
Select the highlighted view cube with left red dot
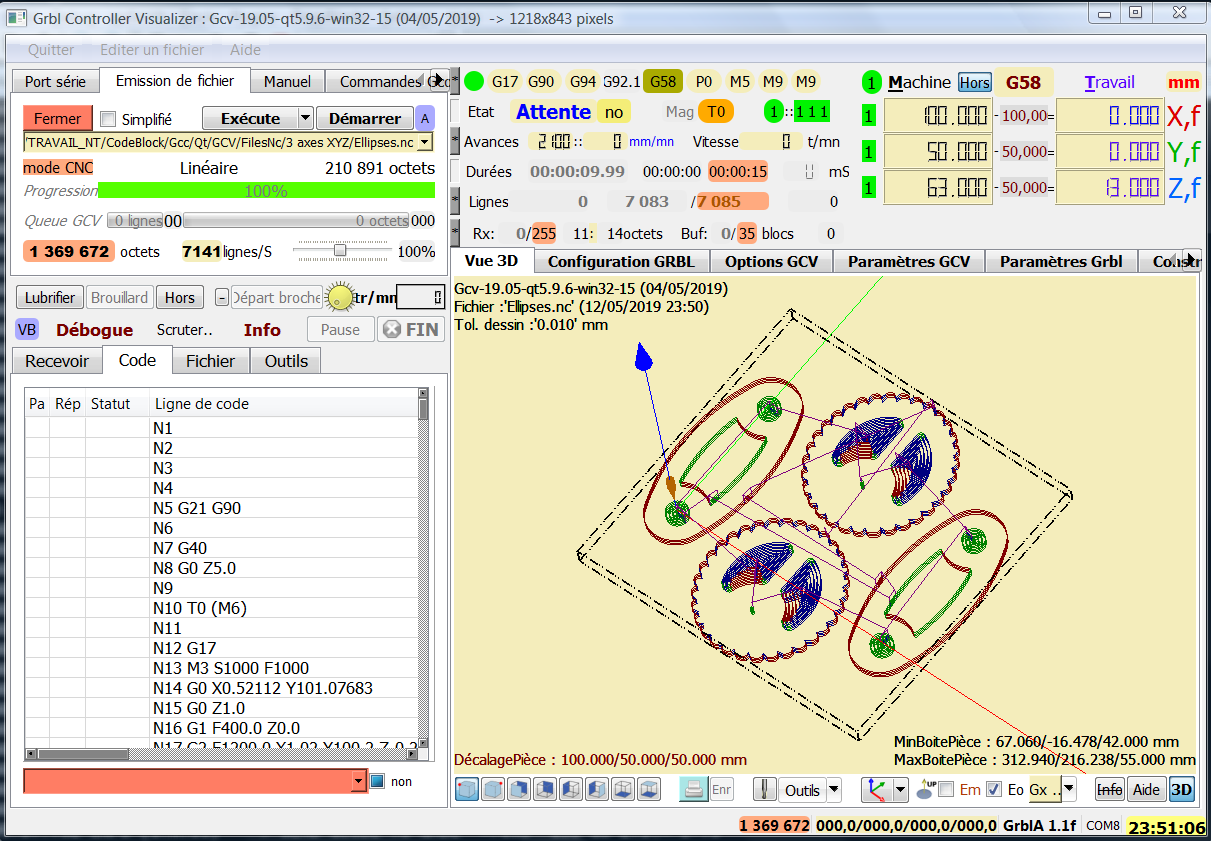(x=467, y=790)
